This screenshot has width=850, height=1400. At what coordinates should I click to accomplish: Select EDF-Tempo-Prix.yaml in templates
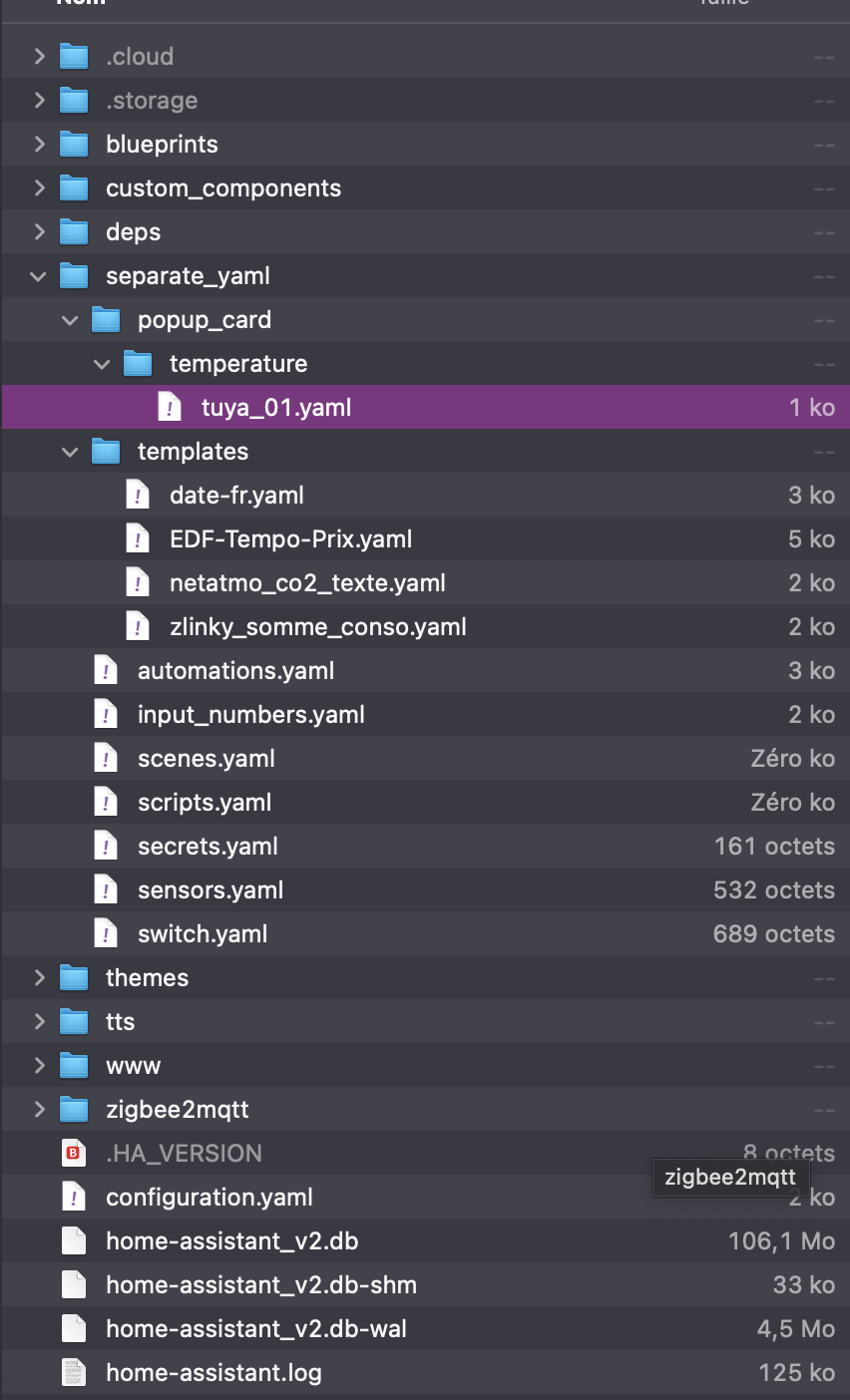point(290,539)
